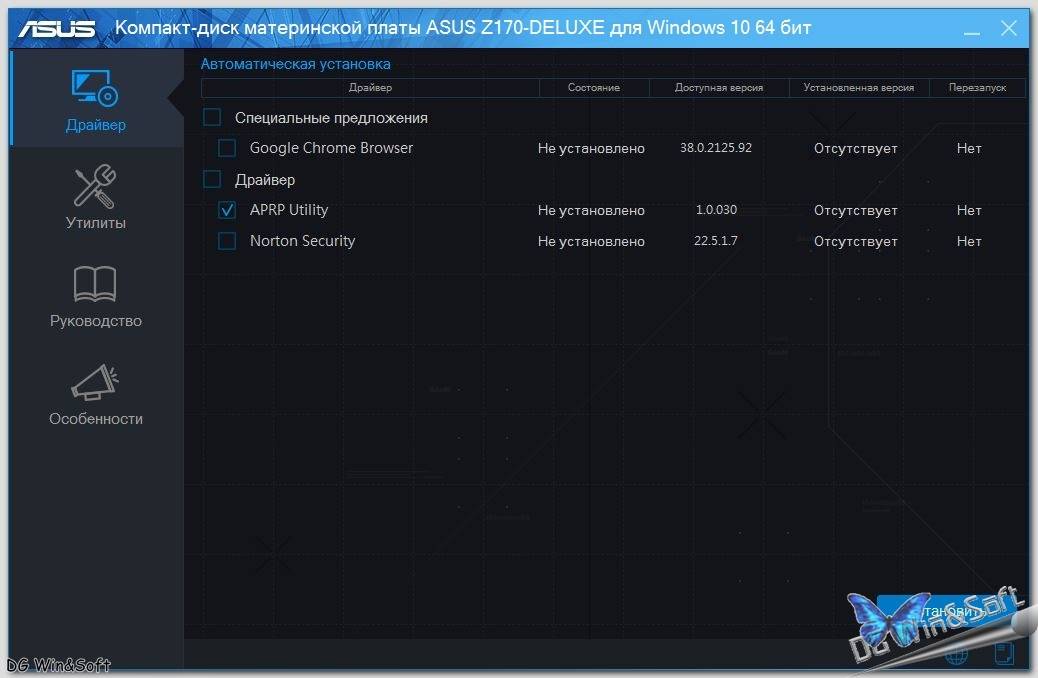1038x678 pixels.
Task: Click version 22.5.1.7 of Norton Security
Action: 716,241
